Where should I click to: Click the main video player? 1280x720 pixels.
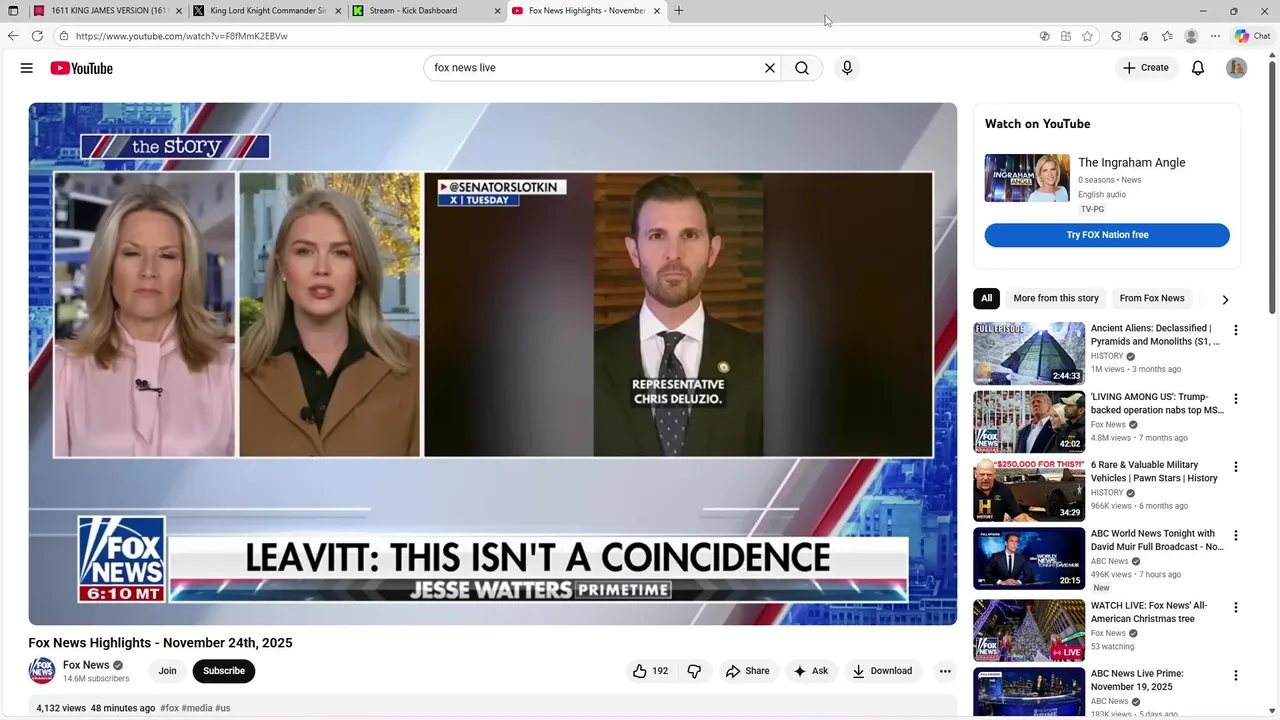click(x=492, y=364)
